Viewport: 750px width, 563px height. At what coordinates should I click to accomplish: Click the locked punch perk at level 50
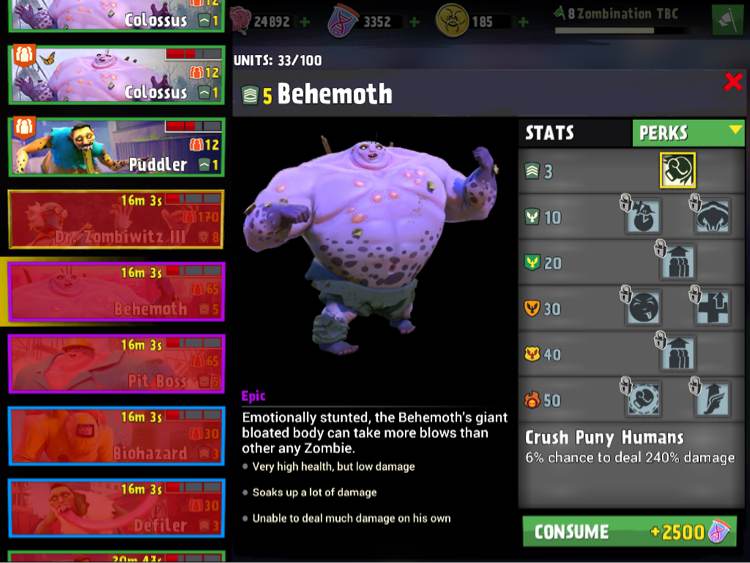tap(642, 399)
